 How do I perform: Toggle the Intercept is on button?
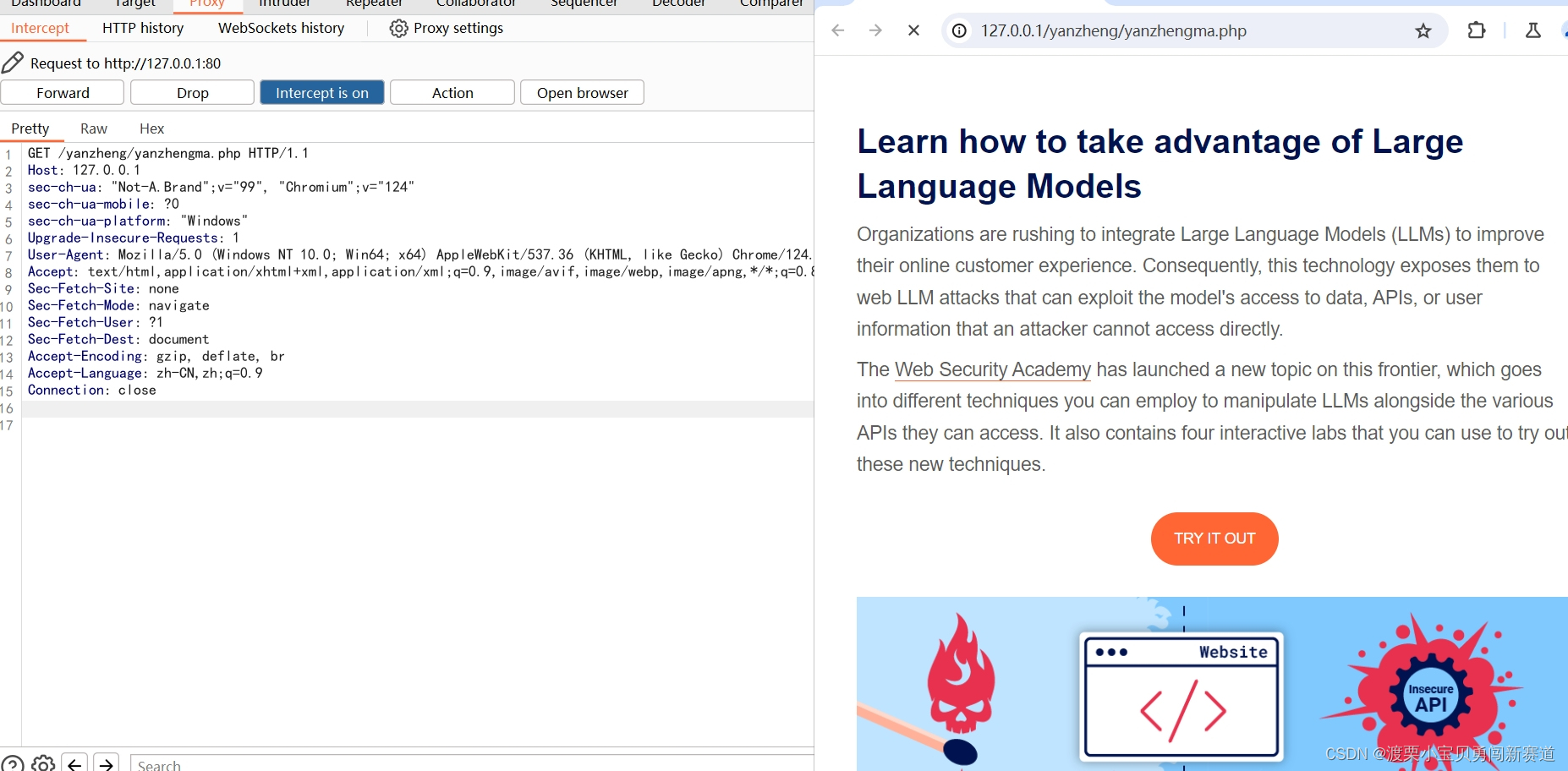[322, 92]
